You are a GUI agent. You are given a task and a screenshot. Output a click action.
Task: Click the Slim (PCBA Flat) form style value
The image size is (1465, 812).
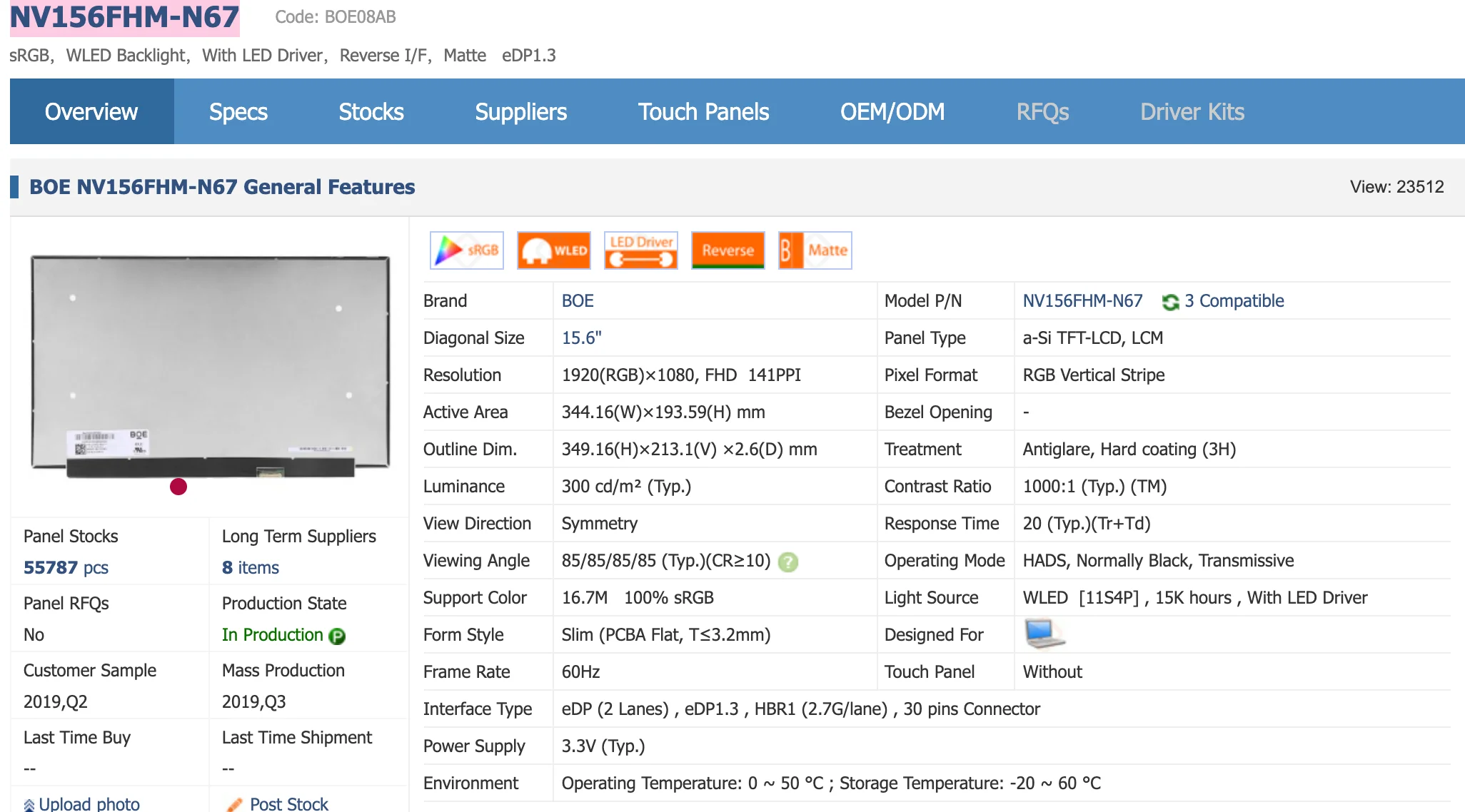pos(666,635)
